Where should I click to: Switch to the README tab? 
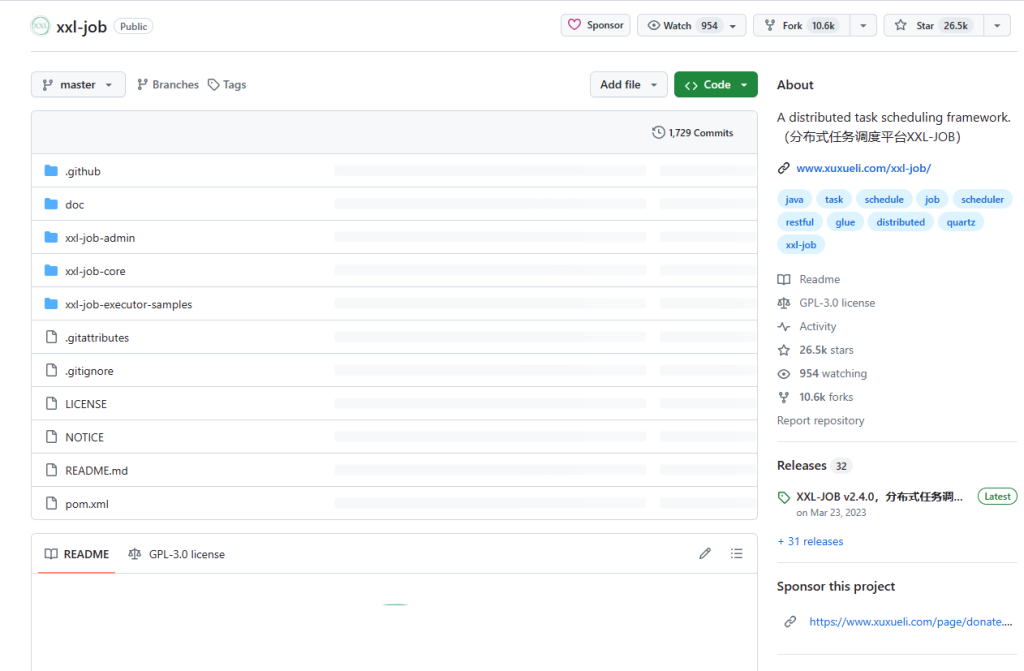[x=76, y=554]
